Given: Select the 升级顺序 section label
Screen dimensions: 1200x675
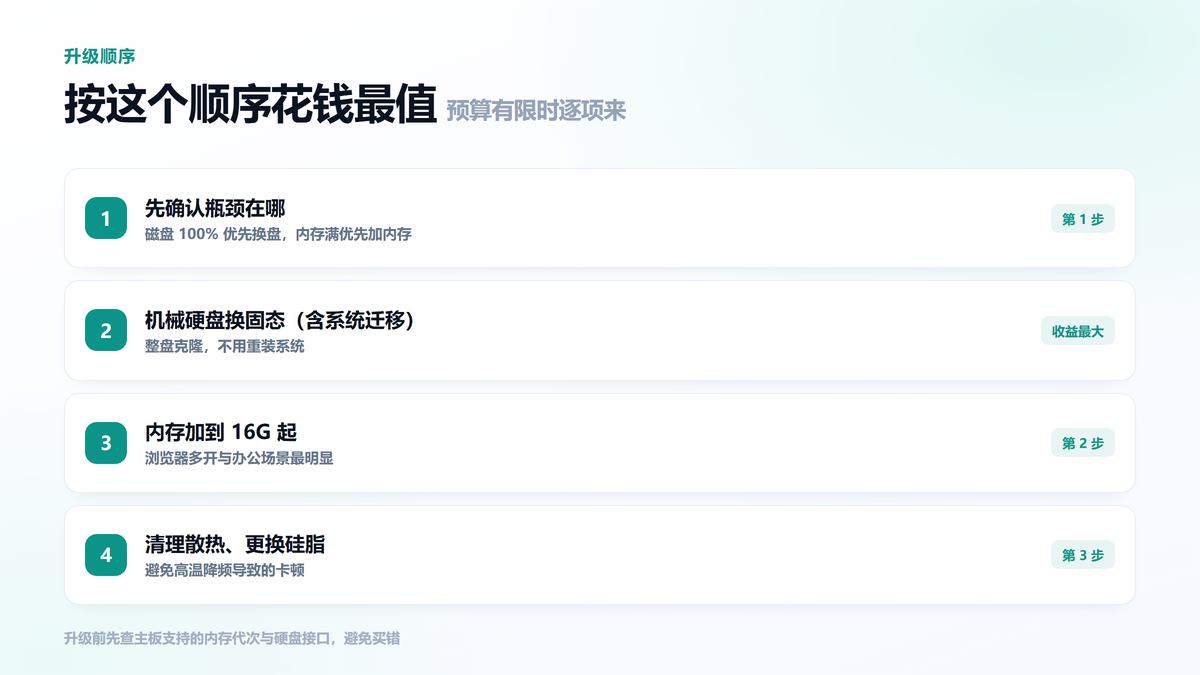Looking at the screenshot, I should (x=99, y=56).
